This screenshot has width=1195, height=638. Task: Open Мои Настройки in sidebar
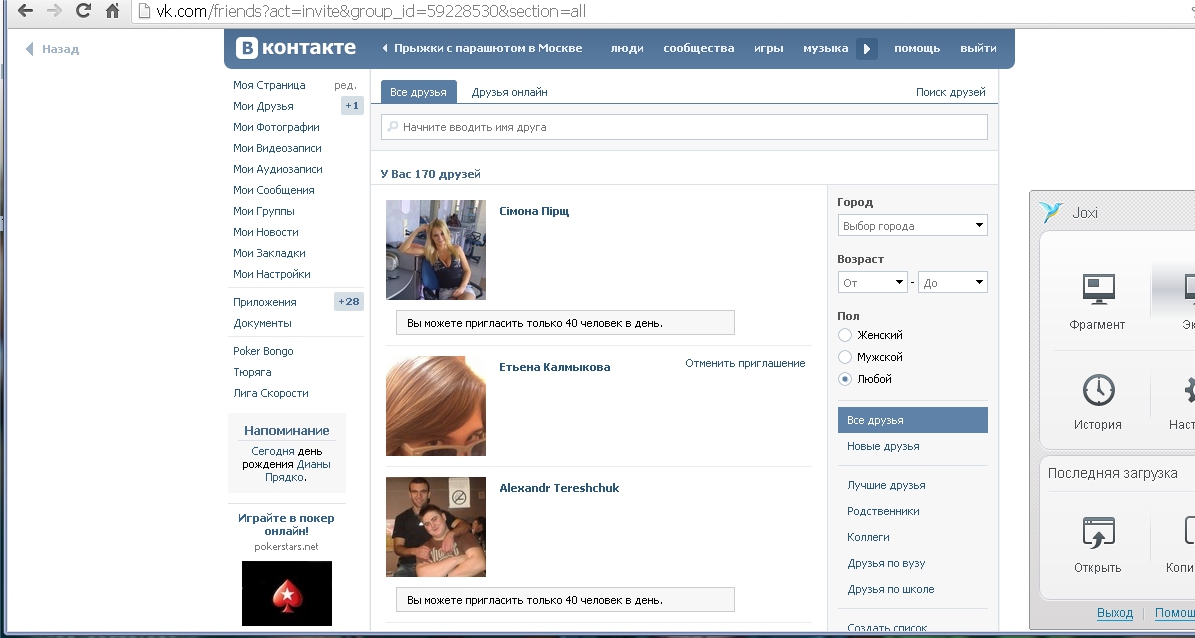coord(271,274)
